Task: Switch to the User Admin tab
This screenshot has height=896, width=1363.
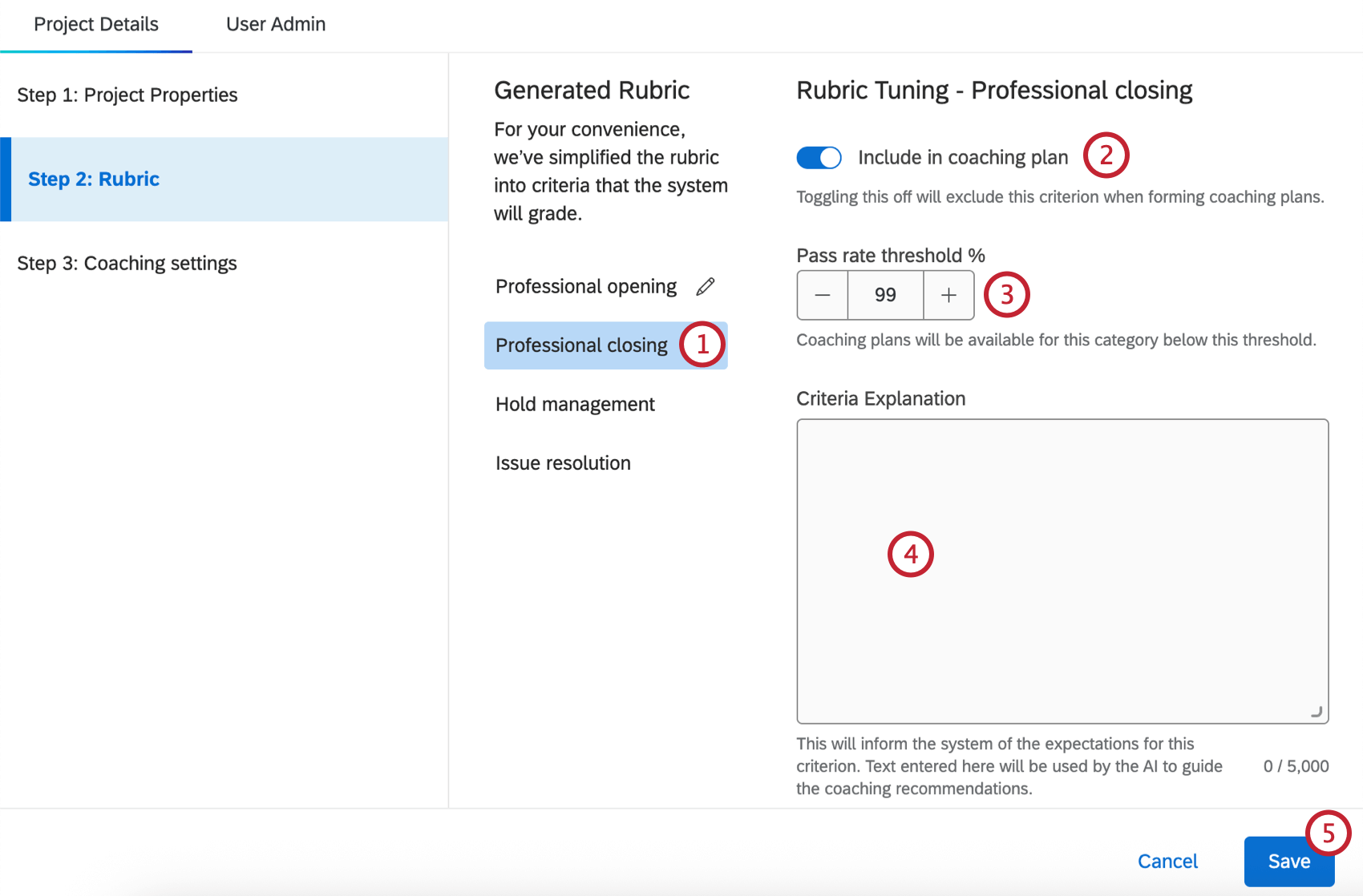Action: pyautogui.click(x=275, y=24)
